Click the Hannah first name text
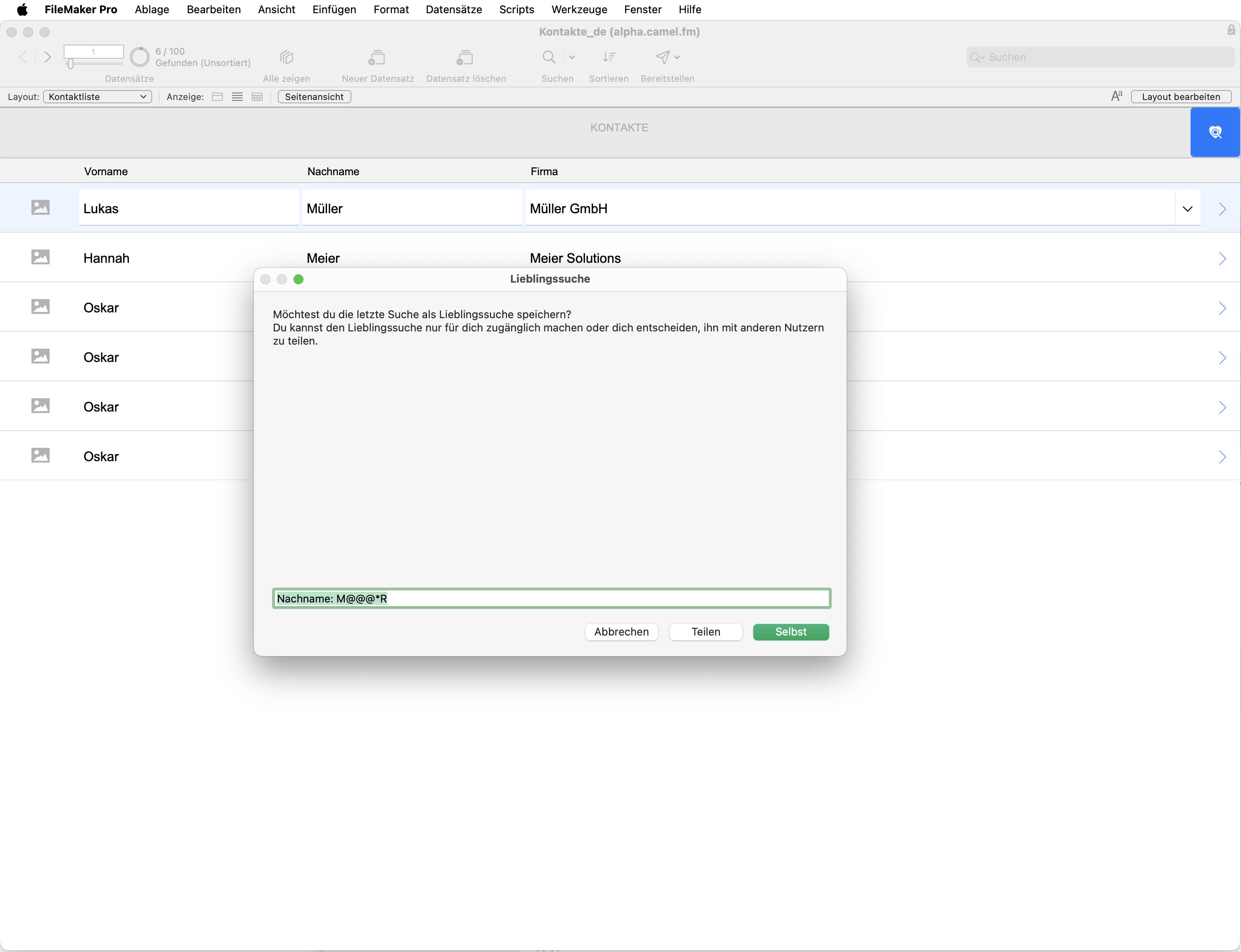 [x=107, y=258]
